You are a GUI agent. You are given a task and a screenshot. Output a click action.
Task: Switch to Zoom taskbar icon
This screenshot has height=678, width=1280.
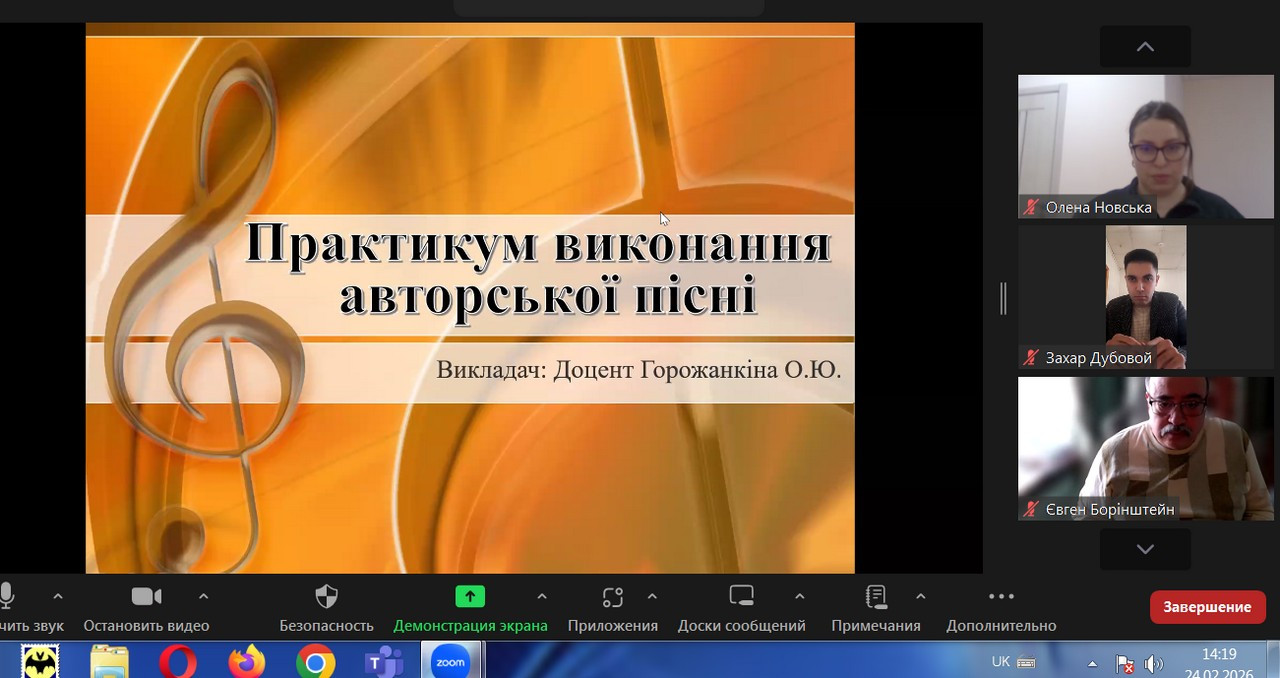[450, 662]
